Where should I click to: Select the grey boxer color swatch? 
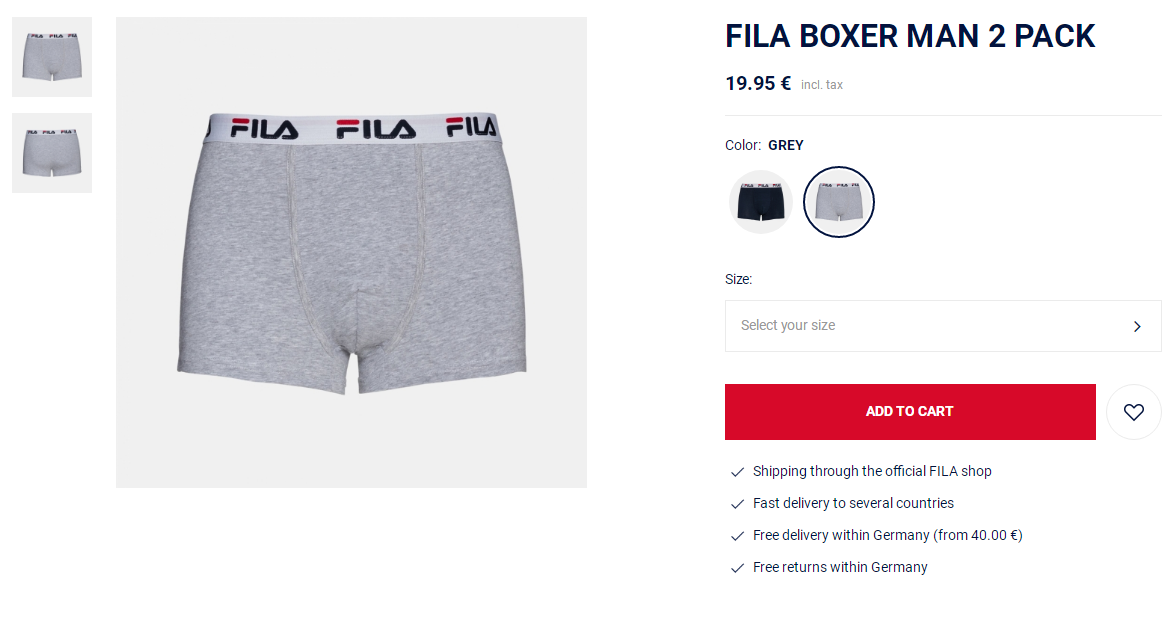point(839,202)
